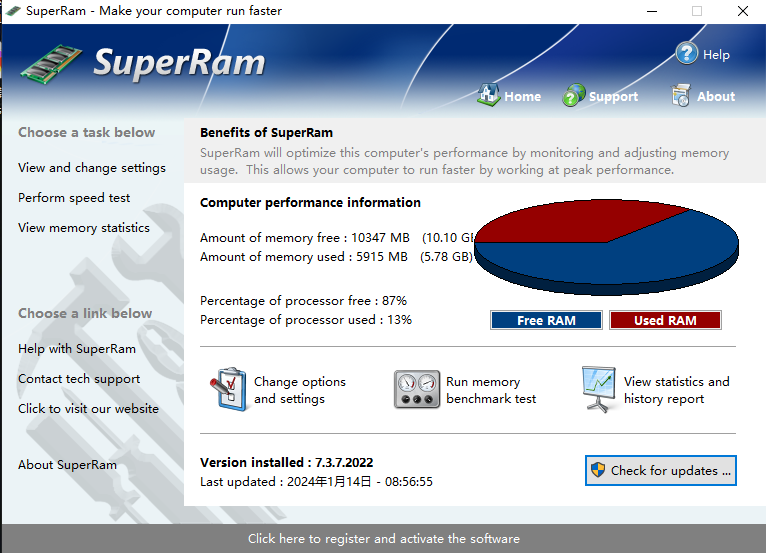The width and height of the screenshot is (766, 553).
Task: Click the blue Free RAM legend swatch
Action: 547,320
